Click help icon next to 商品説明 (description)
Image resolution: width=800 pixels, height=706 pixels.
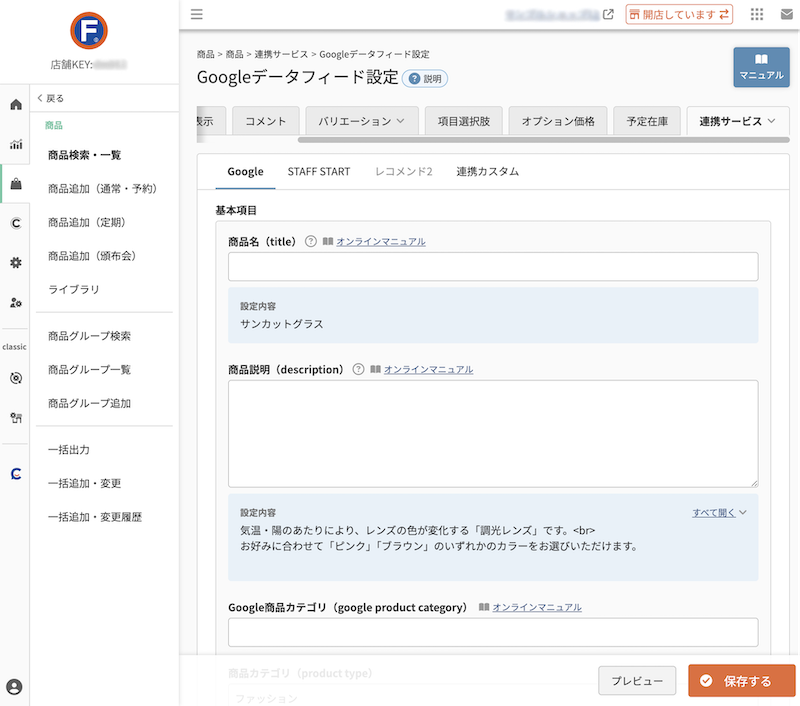pos(359,369)
